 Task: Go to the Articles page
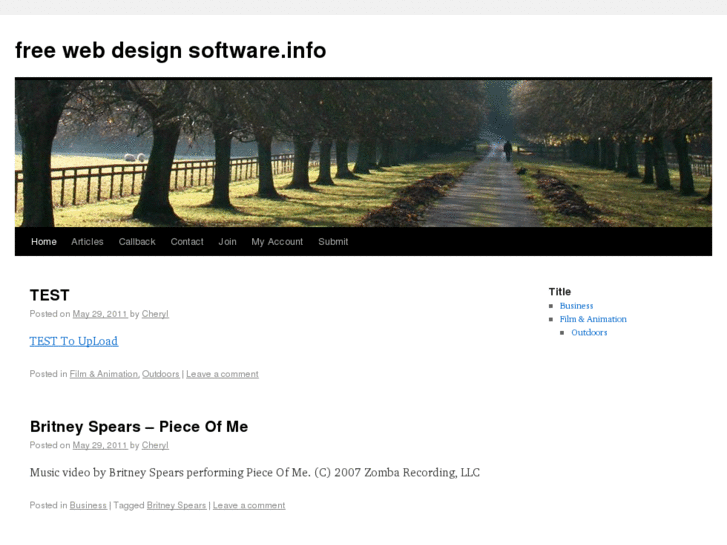(x=87, y=242)
